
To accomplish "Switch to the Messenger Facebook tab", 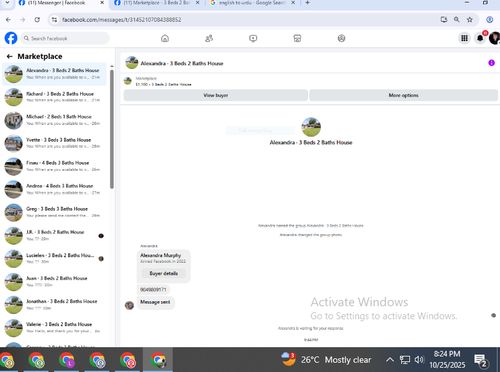I will tap(61, 3).
